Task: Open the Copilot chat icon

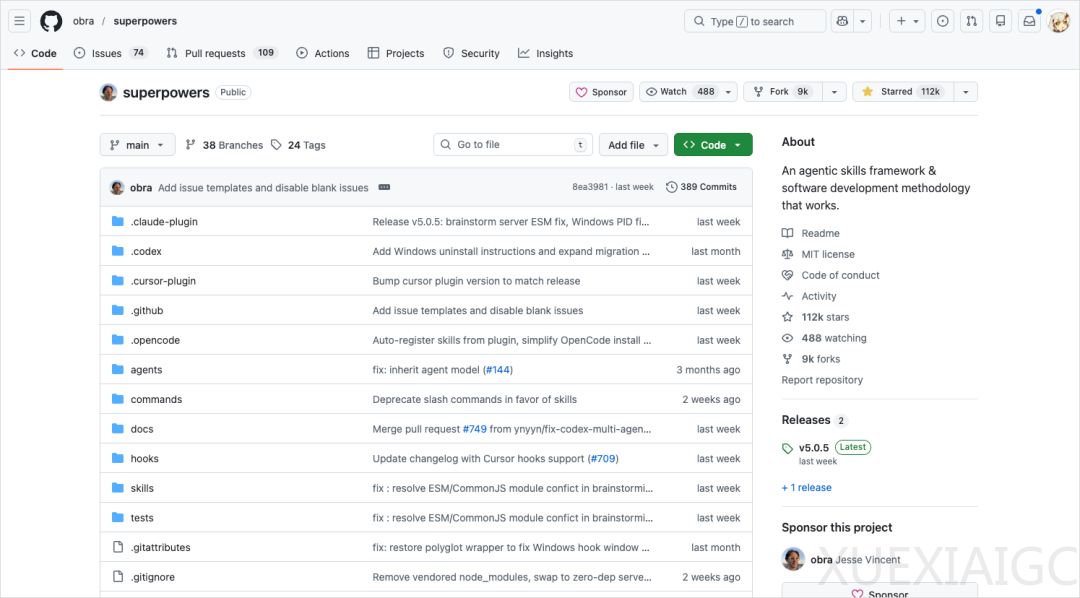Action: tap(842, 21)
